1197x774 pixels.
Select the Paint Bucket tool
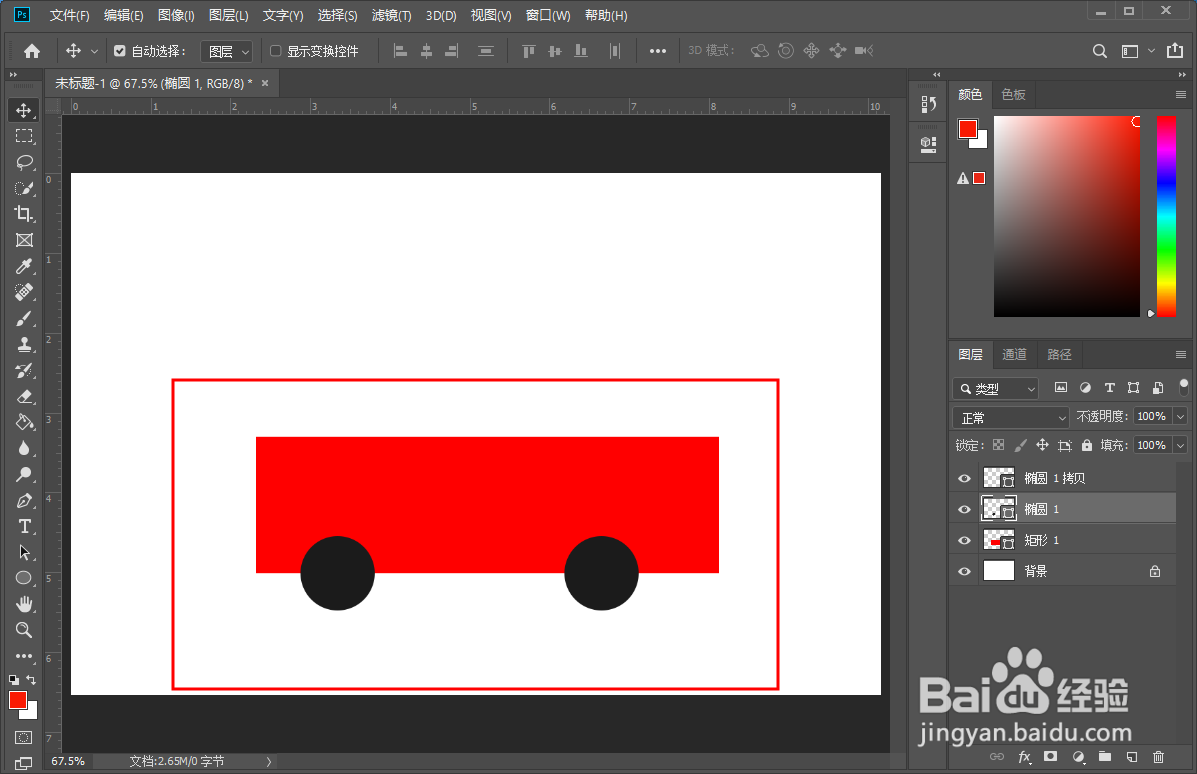(x=24, y=422)
